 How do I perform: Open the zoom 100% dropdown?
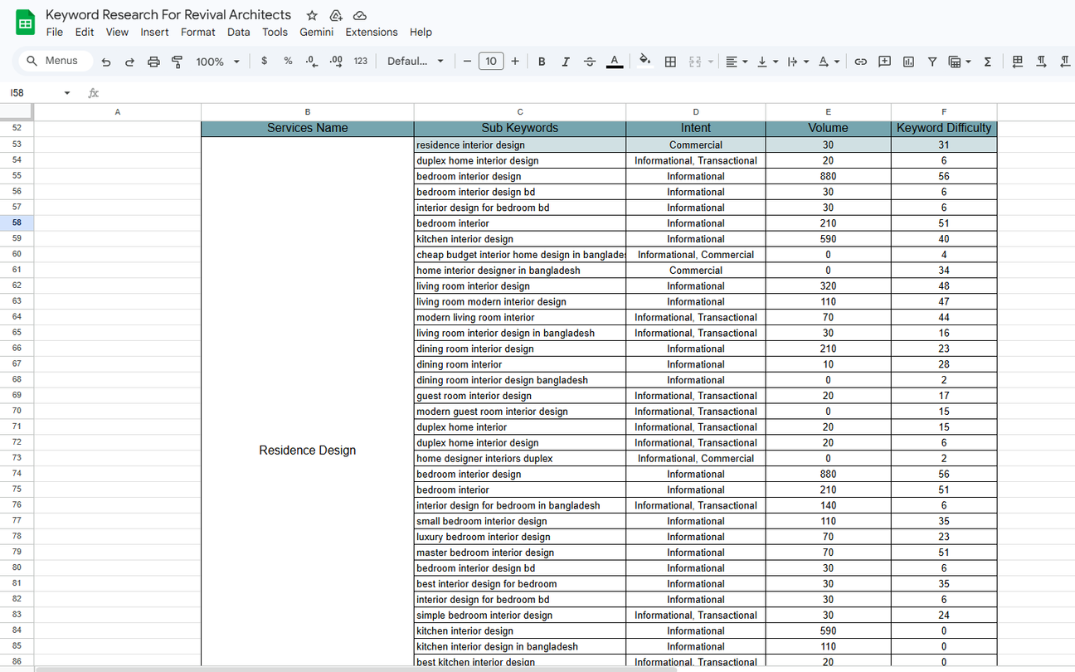(217, 62)
